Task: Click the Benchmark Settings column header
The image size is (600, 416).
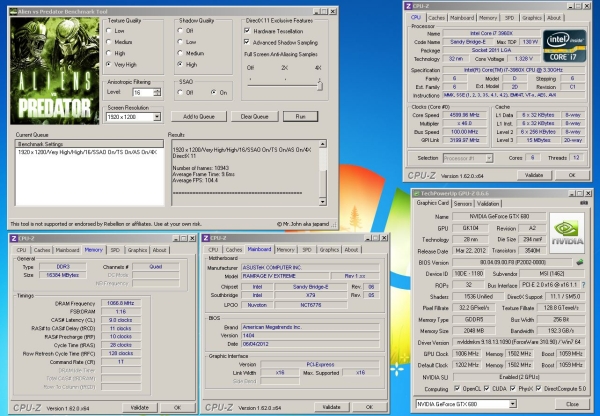Action: [x=90, y=144]
